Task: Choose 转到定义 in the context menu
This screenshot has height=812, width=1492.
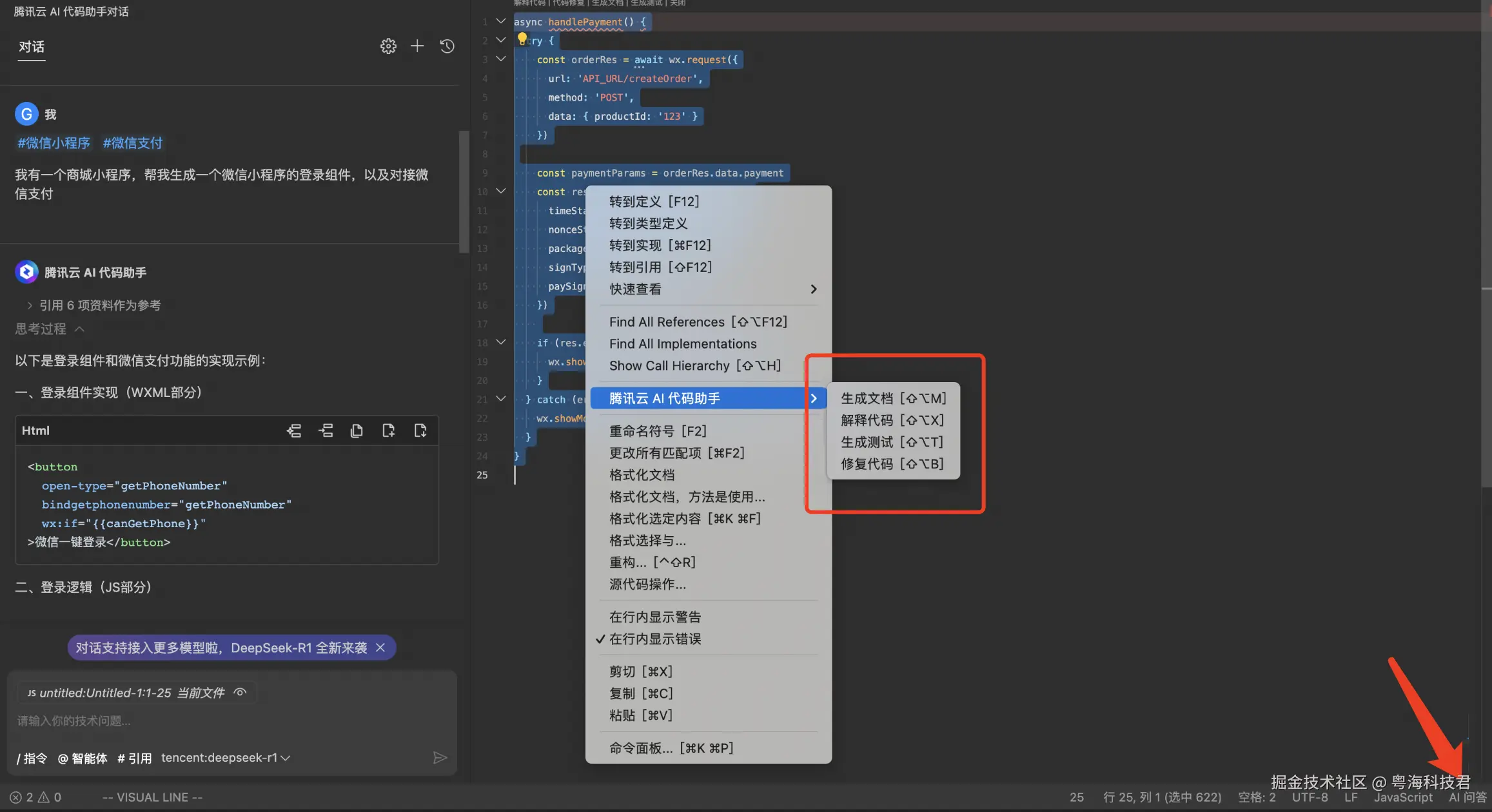Action: [x=654, y=202]
